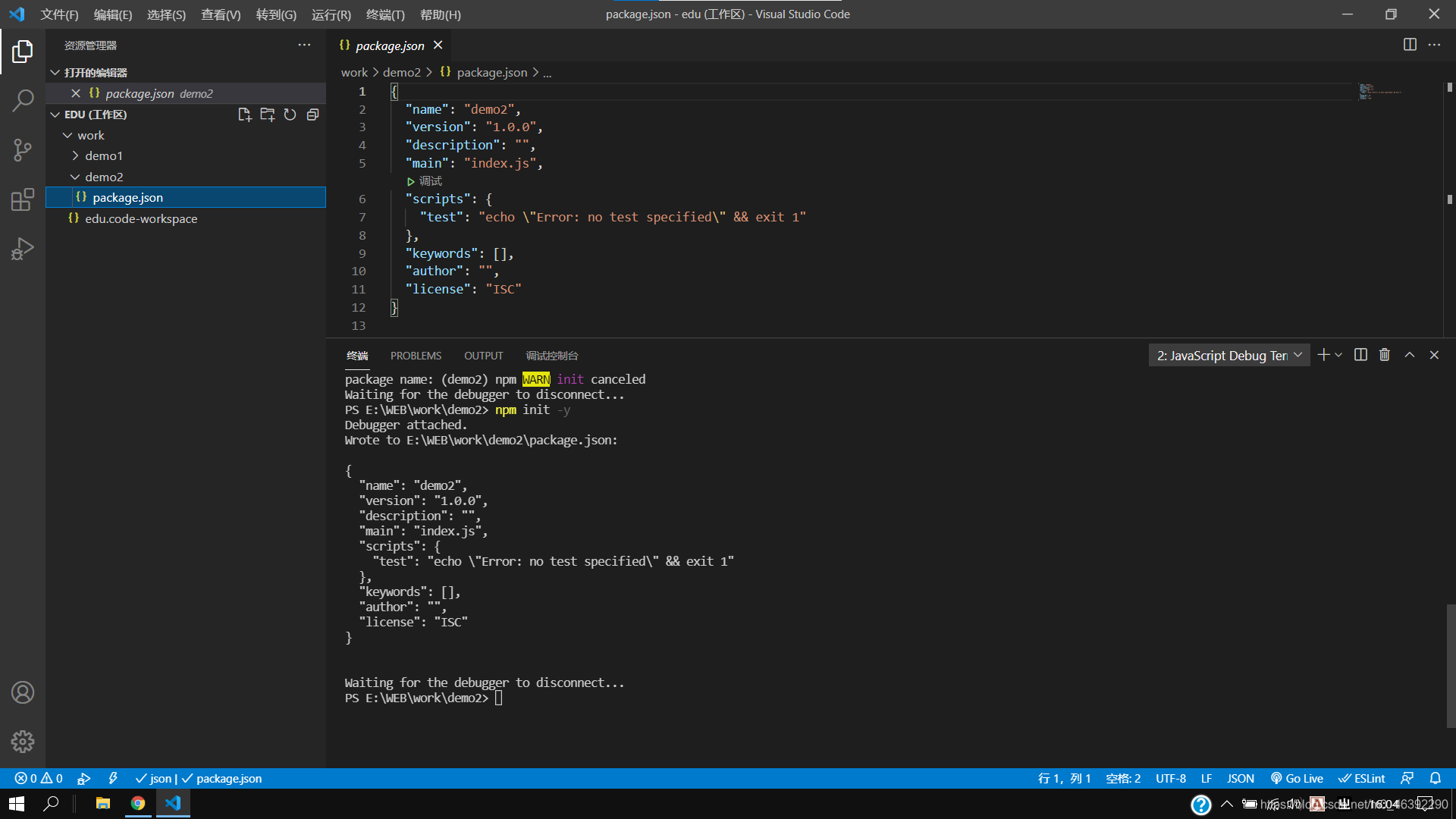Open explorer panel more actions menu
The height and width of the screenshot is (819, 1456).
(x=304, y=45)
